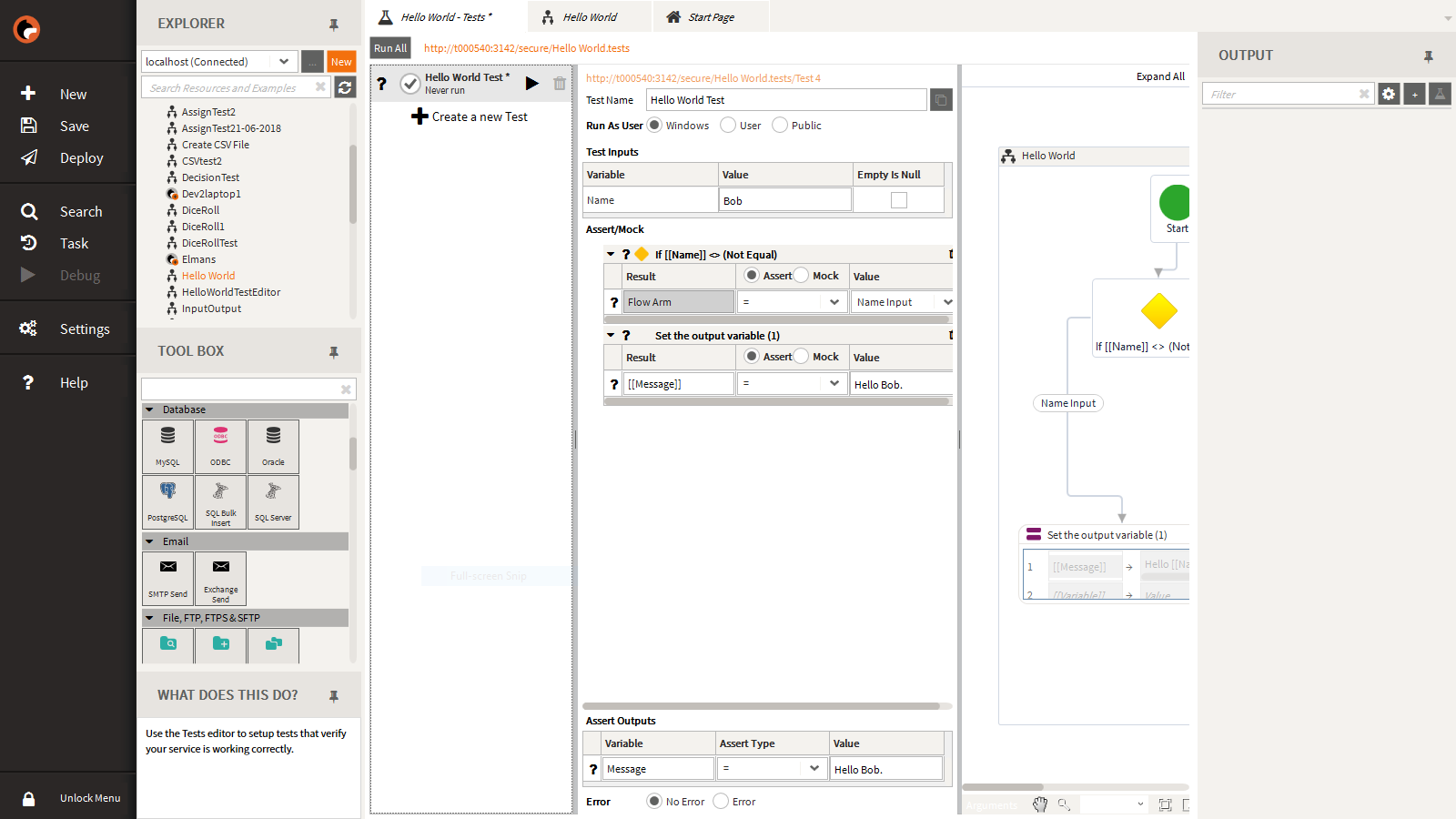This screenshot has height=819, width=1456.
Task: Click the horizontal scrollbar above Assert Outputs
Action: coord(763,706)
